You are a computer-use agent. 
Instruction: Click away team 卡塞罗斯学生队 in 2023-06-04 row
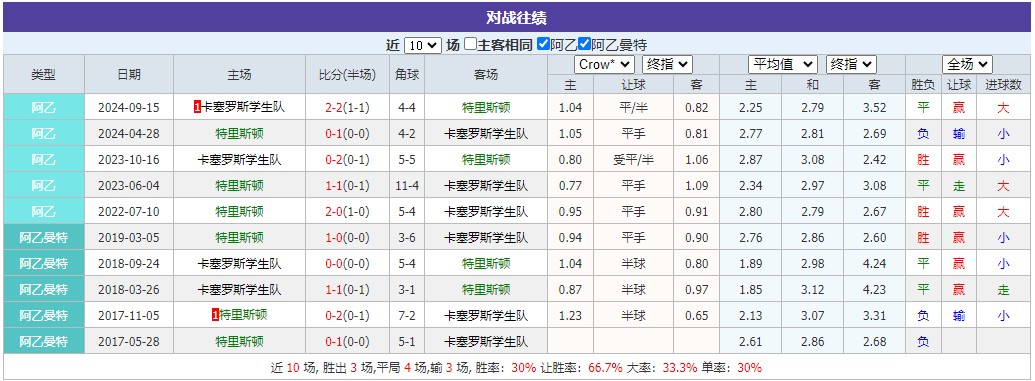coord(486,186)
